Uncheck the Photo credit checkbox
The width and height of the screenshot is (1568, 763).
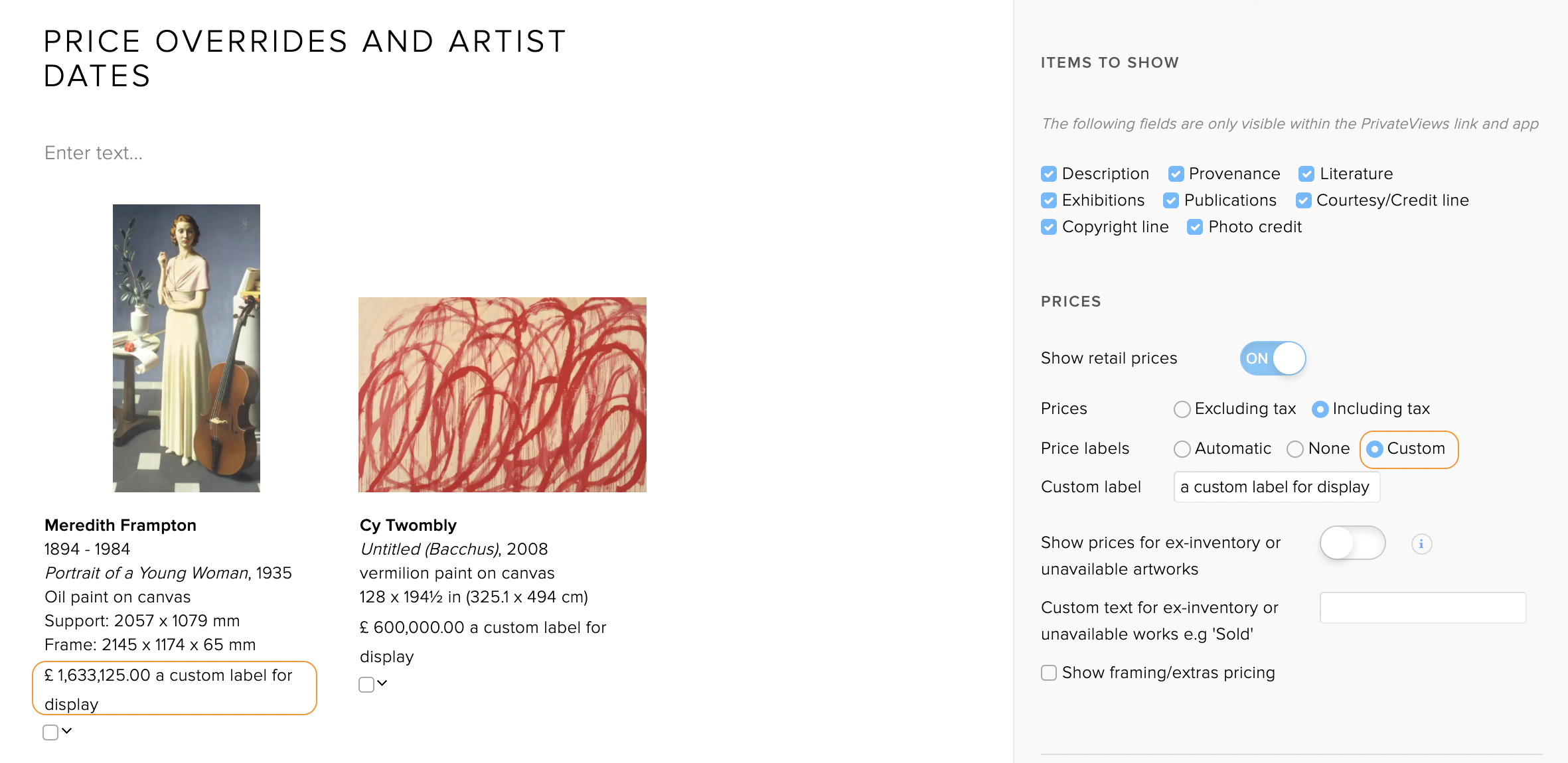(x=1195, y=227)
